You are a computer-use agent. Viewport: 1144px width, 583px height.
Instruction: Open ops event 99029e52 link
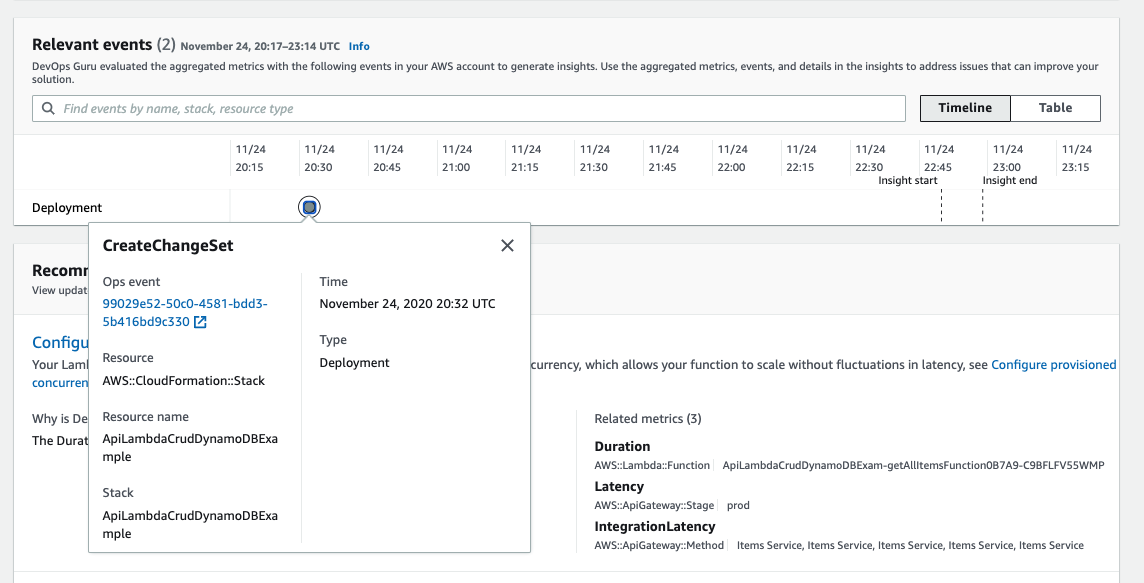pos(185,303)
